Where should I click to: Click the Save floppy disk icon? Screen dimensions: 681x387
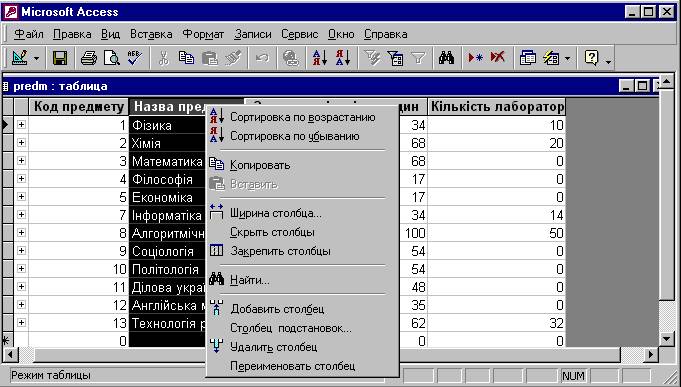60,58
